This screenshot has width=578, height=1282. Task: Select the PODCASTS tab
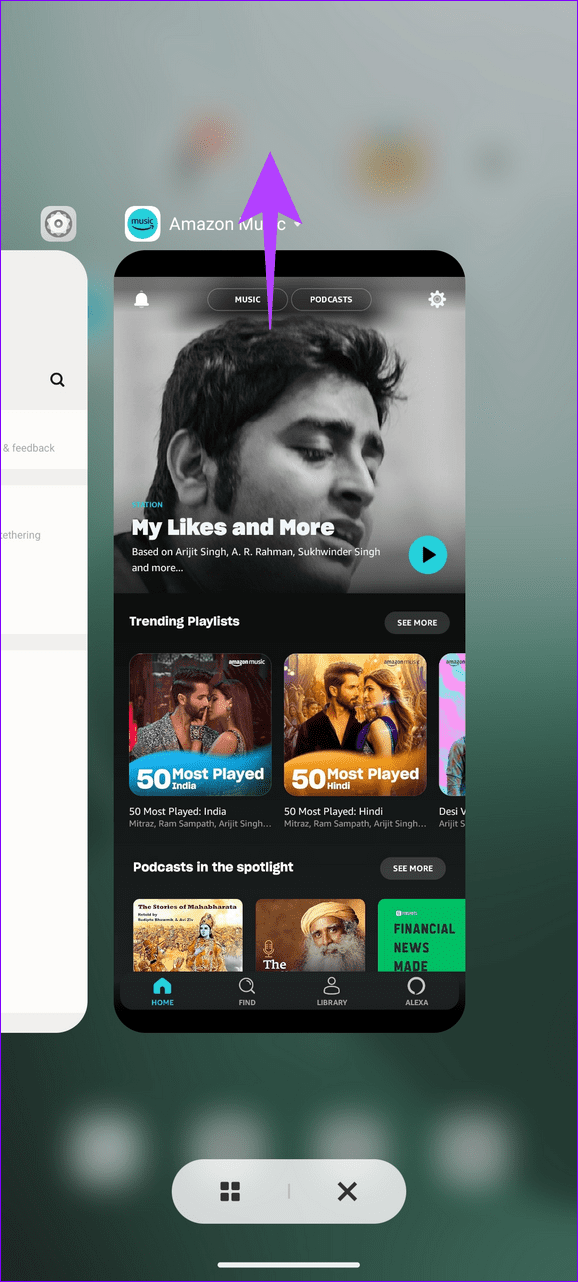[x=331, y=299]
